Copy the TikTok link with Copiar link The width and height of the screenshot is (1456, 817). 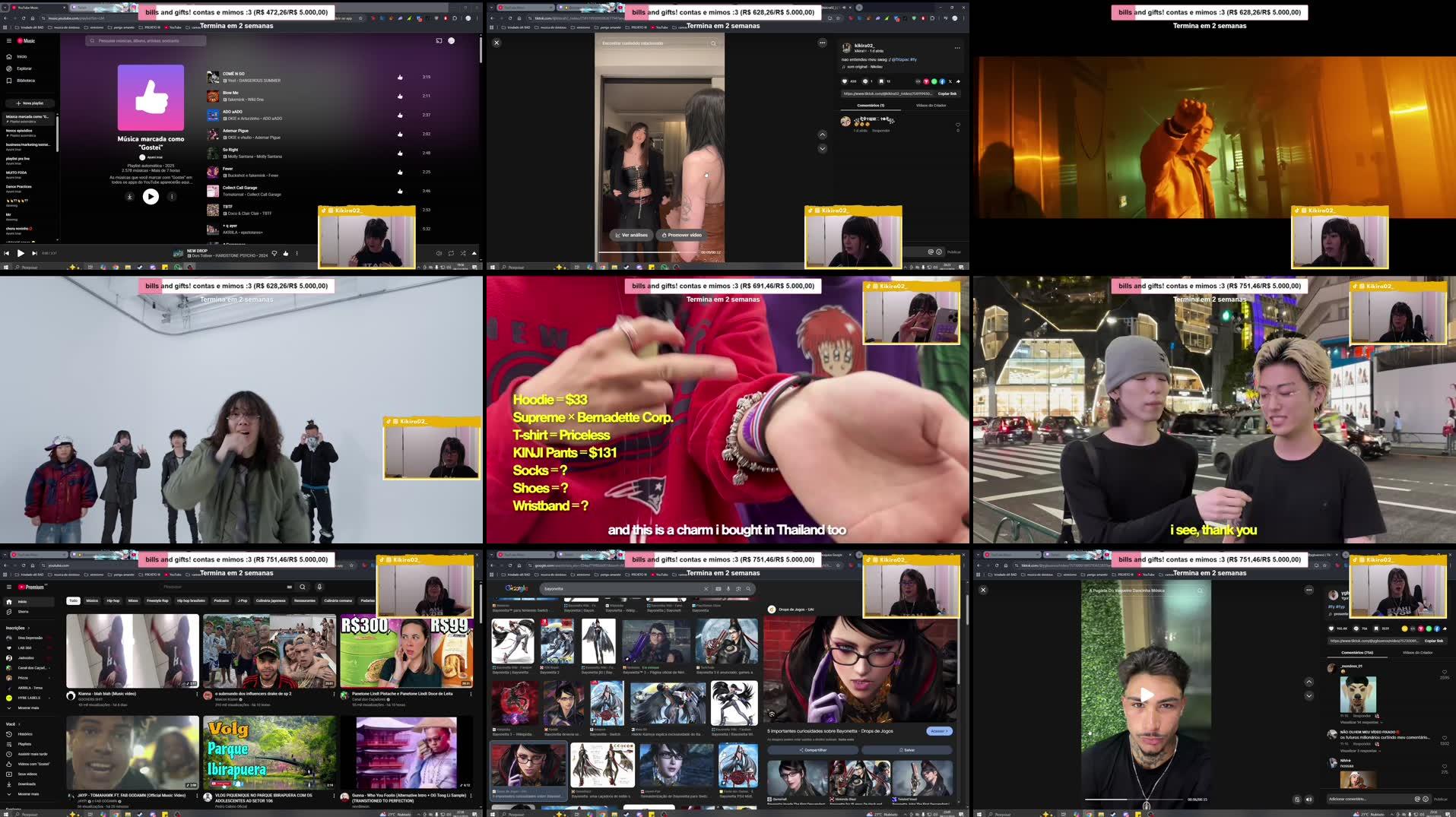(948, 93)
